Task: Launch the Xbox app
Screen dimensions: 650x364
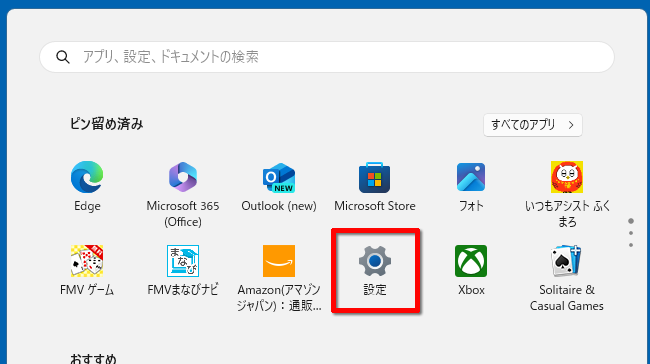Action: coord(471,270)
